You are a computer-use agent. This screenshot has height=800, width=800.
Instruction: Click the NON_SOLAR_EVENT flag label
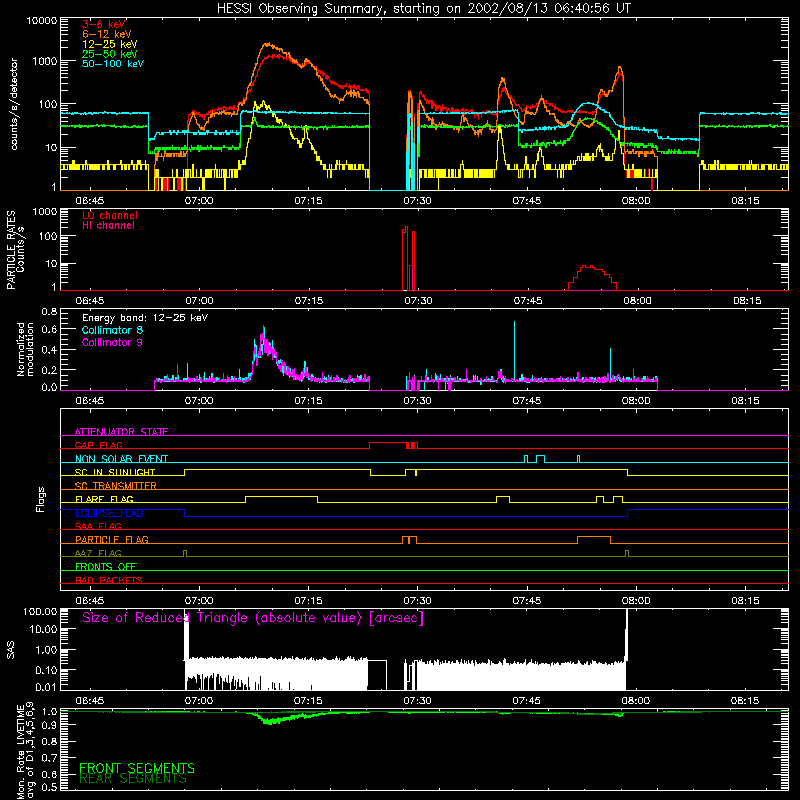pyautogui.click(x=121, y=459)
